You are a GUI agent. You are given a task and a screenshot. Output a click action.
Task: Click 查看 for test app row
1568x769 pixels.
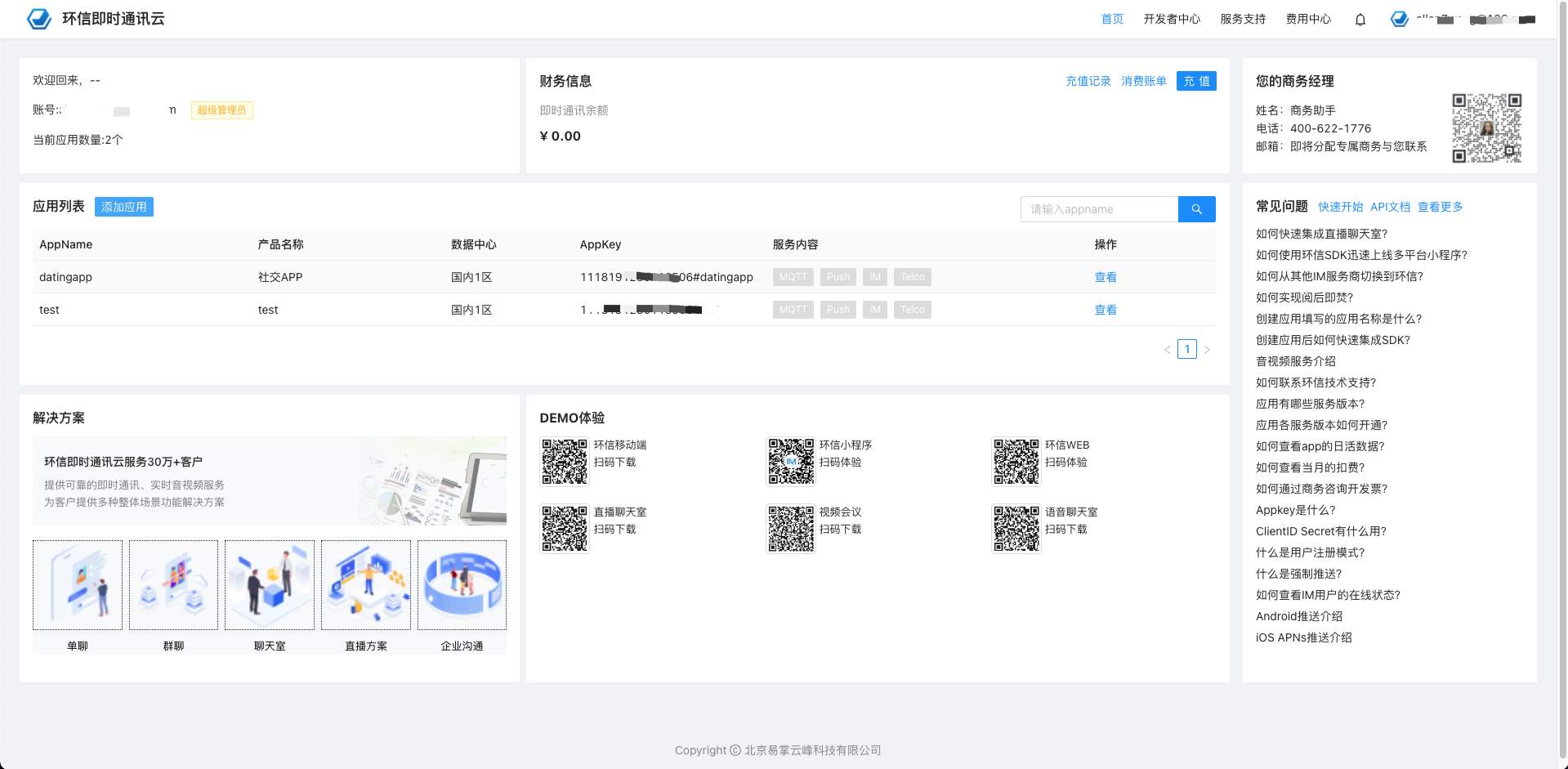pyautogui.click(x=1106, y=310)
